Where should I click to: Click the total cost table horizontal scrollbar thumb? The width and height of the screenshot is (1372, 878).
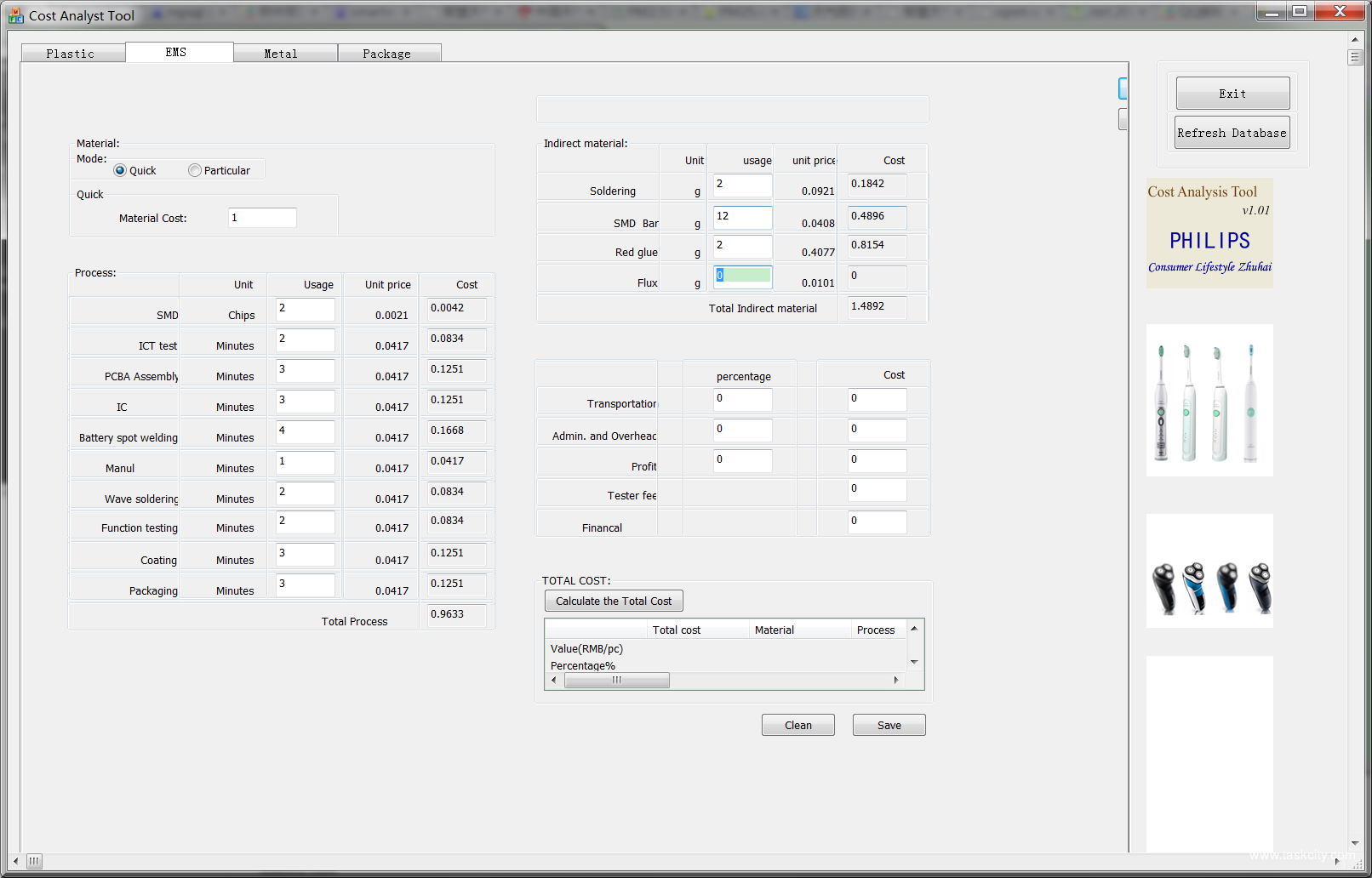617,680
